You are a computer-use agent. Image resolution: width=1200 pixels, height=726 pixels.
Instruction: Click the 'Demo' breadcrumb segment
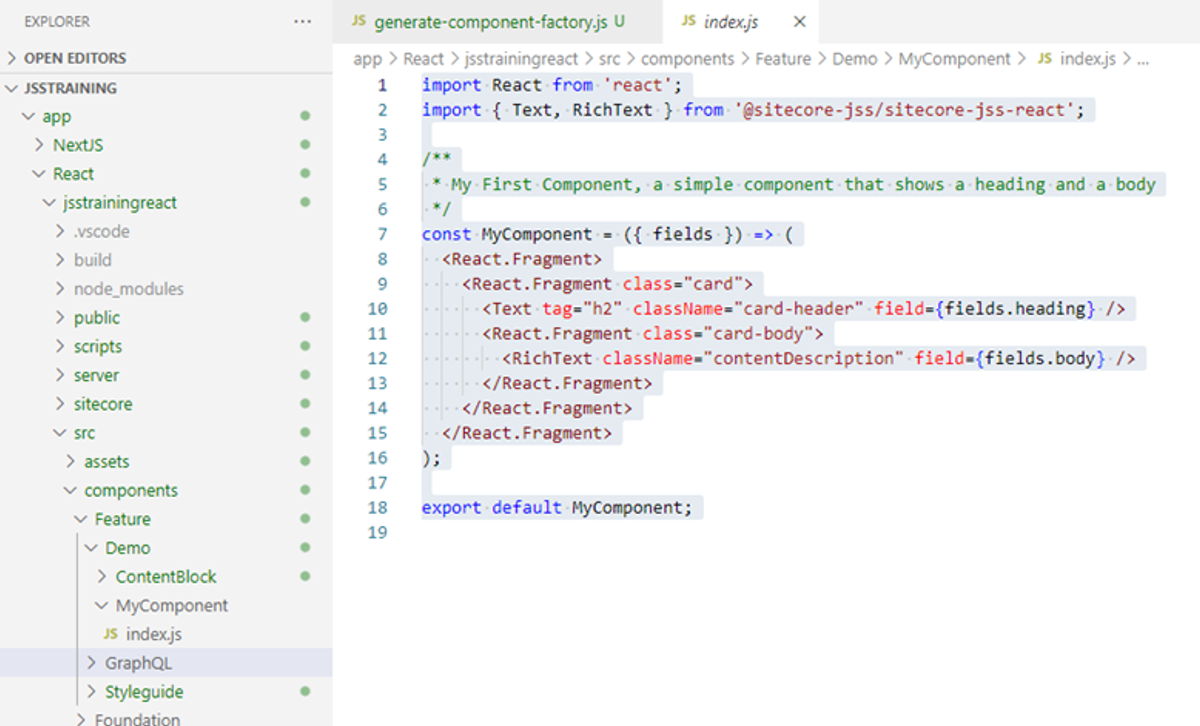pos(854,59)
